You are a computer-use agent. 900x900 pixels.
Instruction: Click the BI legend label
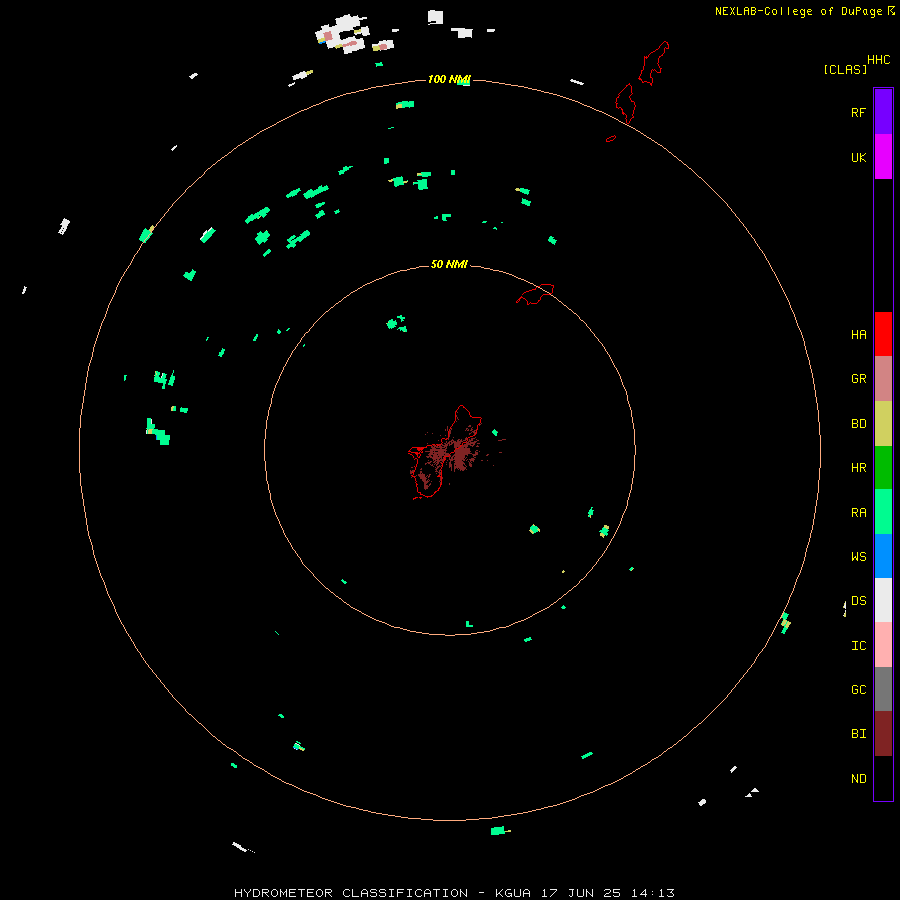coord(858,734)
